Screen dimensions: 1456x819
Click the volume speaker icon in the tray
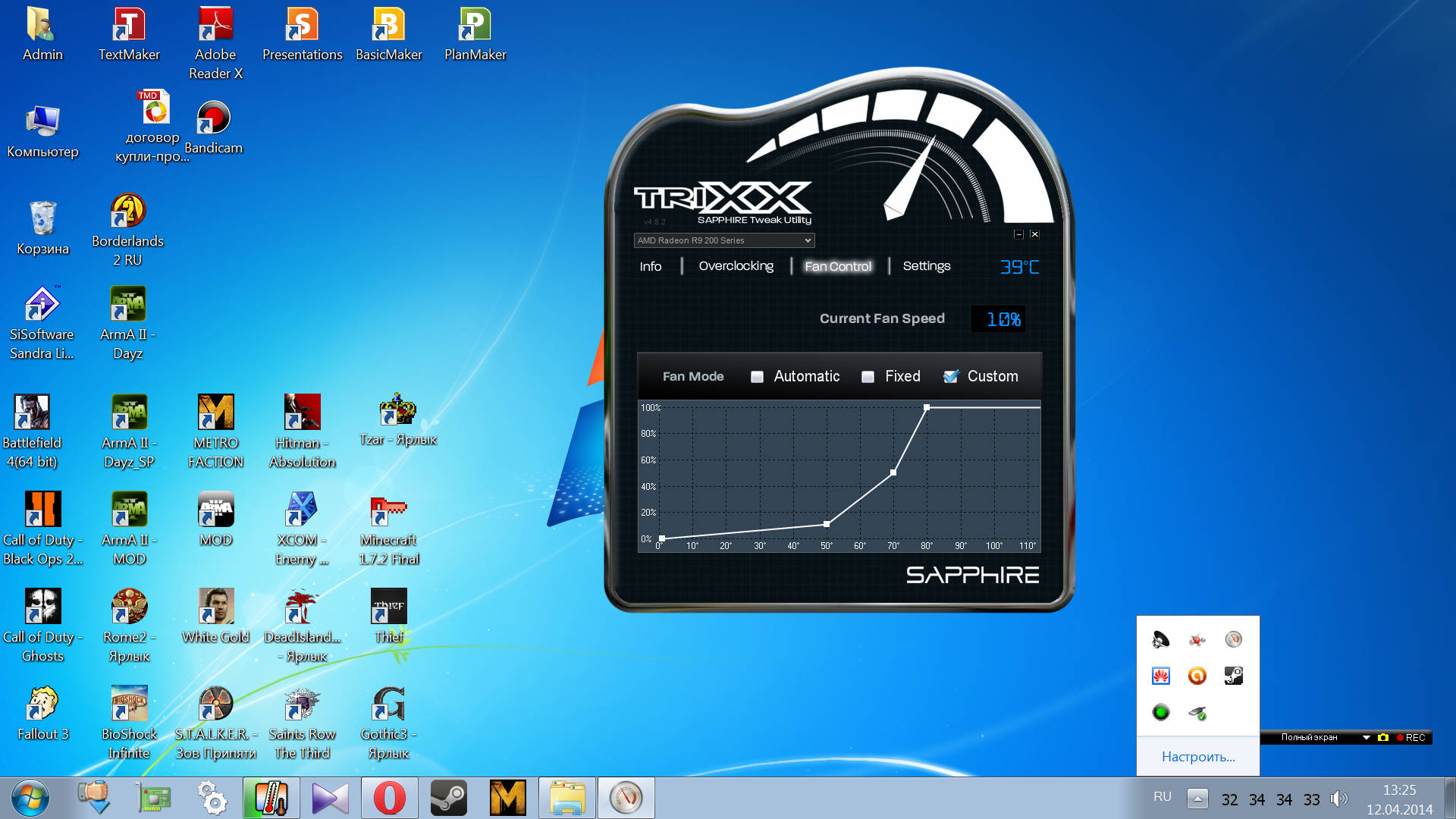coord(1338,799)
